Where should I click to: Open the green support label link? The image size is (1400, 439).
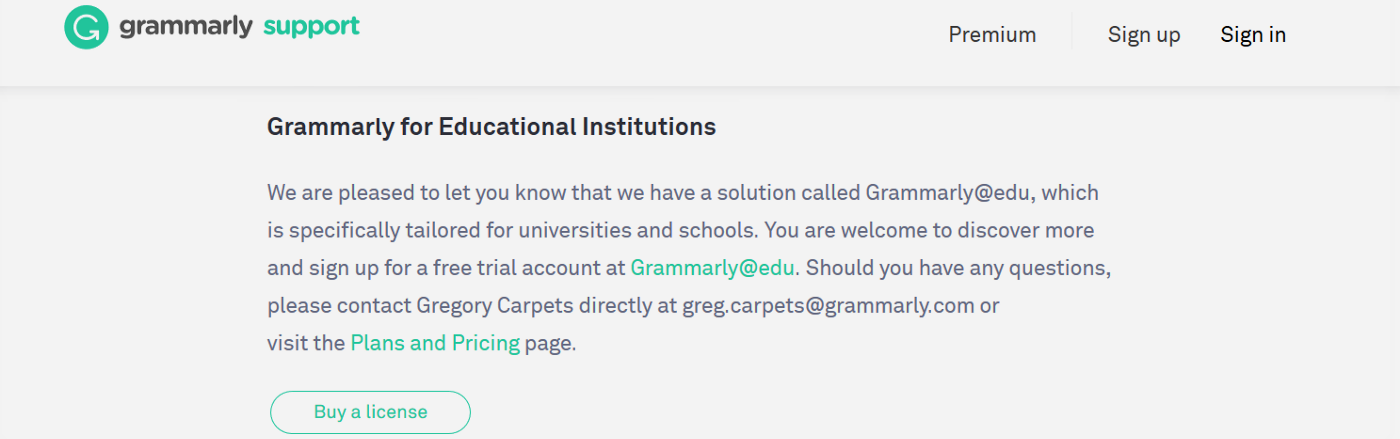(311, 27)
